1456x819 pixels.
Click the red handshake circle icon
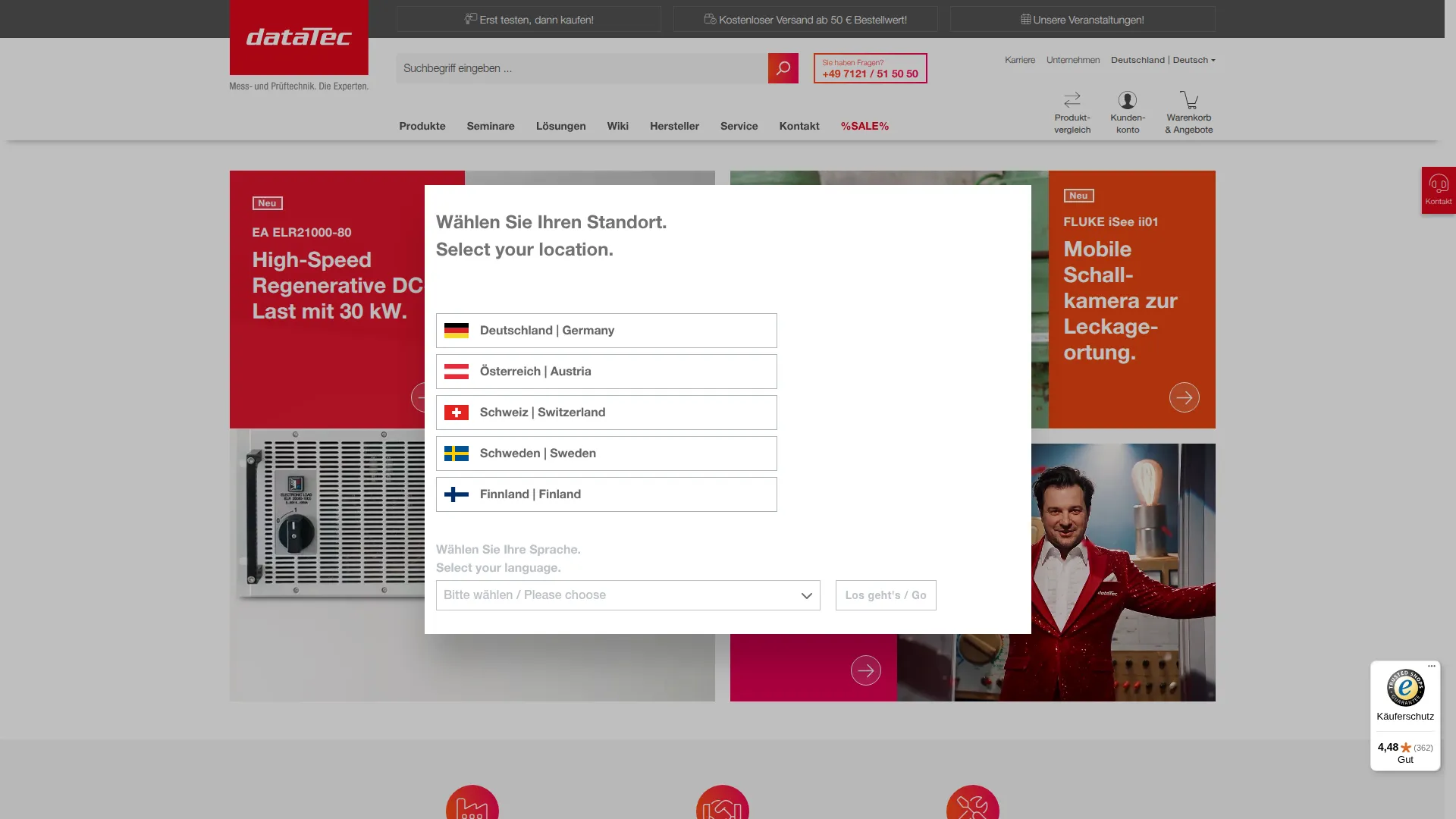pos(723,802)
